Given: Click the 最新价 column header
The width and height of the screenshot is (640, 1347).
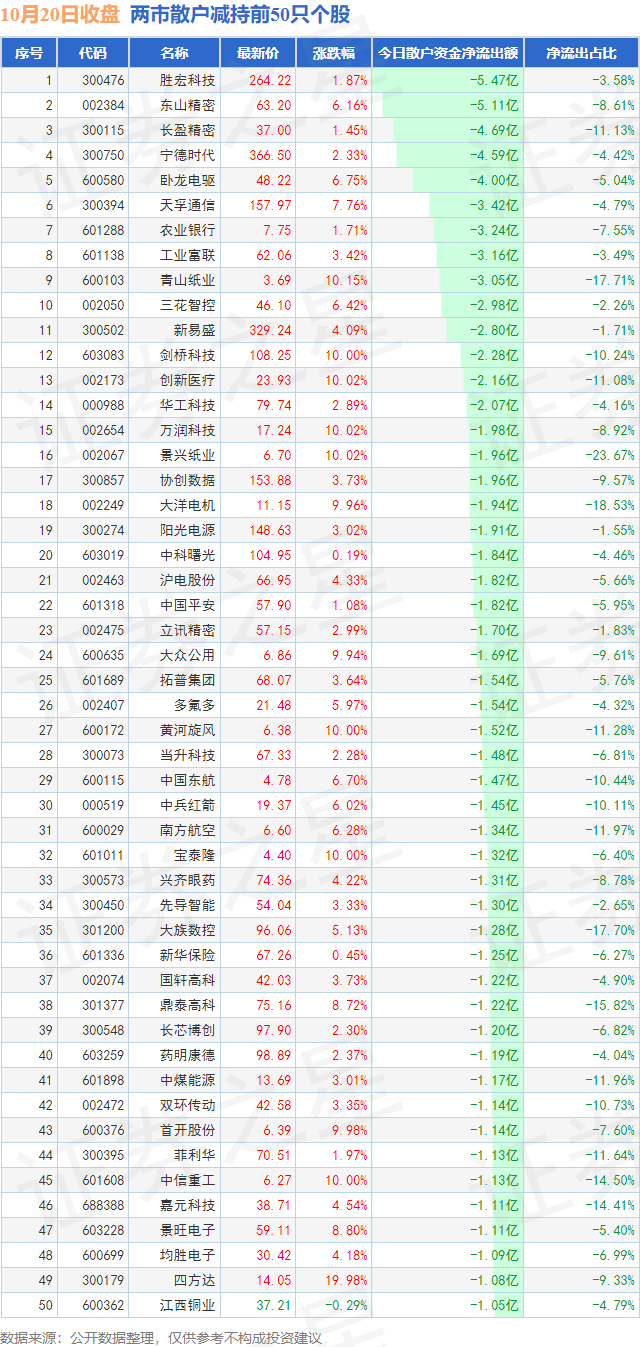Looking at the screenshot, I should click(x=258, y=53).
